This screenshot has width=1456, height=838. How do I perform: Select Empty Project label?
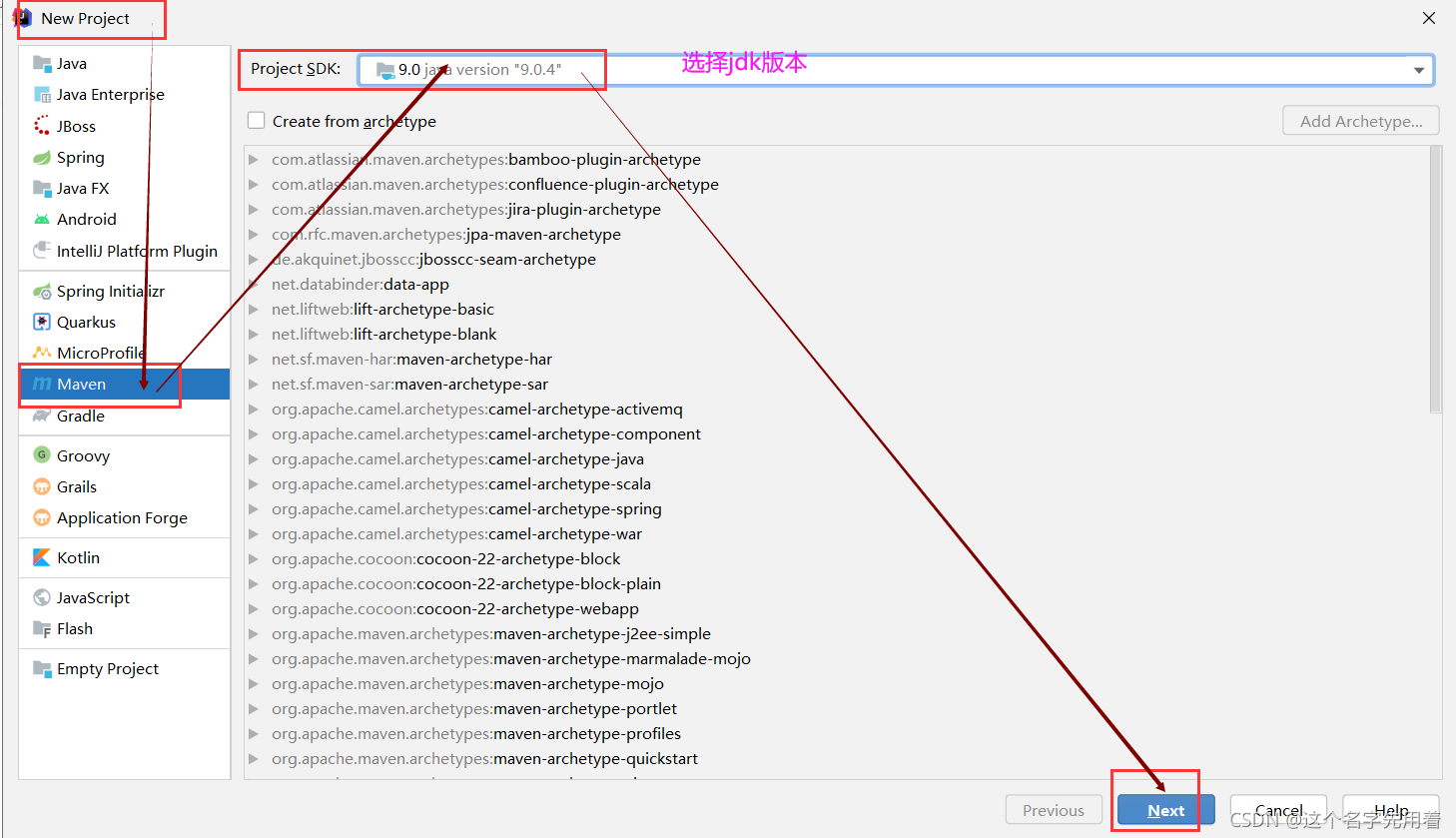pos(108,668)
